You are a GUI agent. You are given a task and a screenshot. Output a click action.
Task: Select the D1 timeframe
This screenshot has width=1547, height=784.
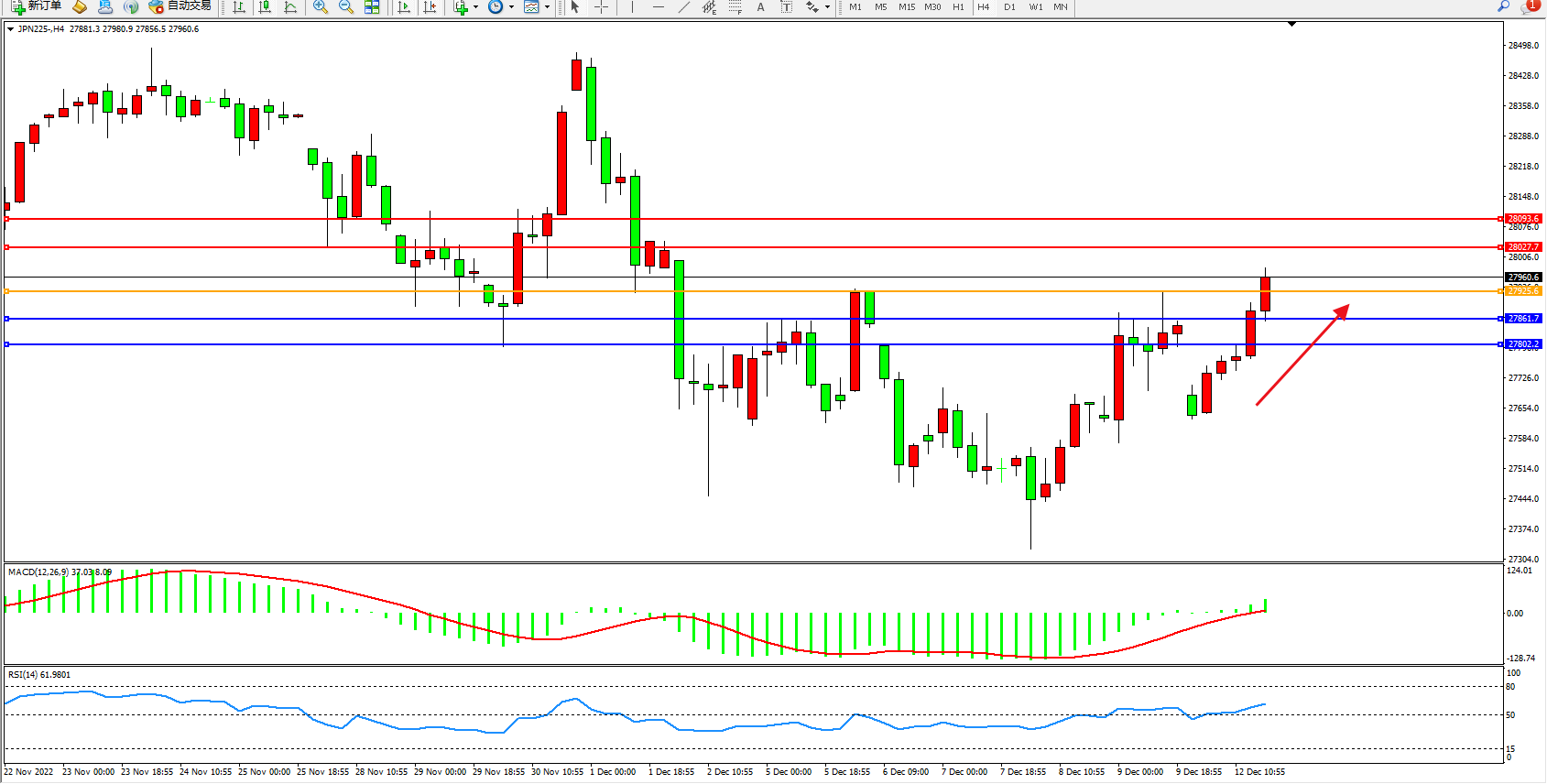click(1009, 7)
